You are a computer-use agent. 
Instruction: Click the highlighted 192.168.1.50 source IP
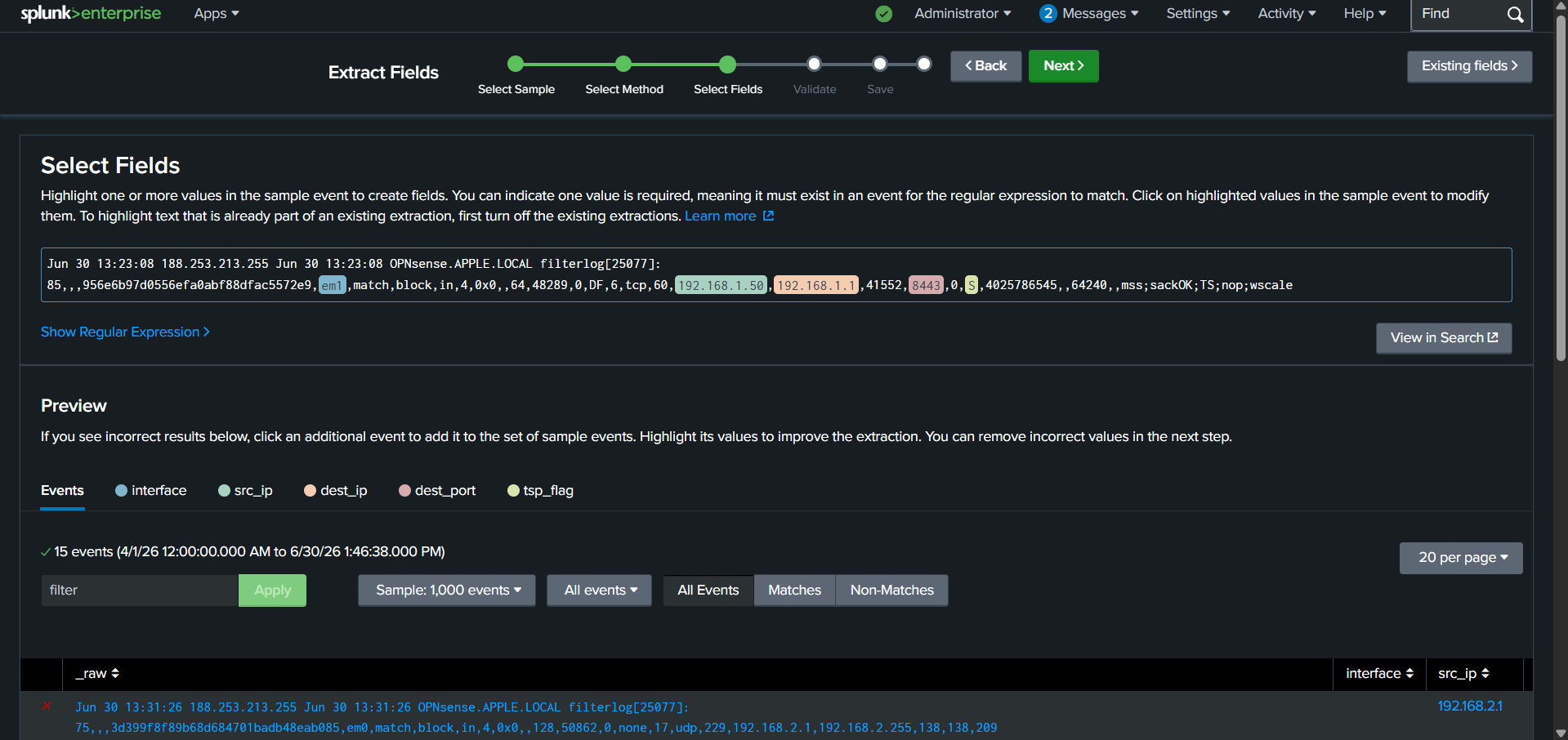point(721,285)
